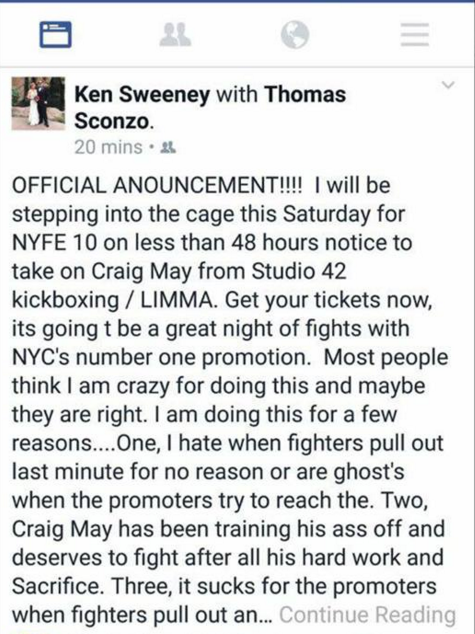Click Continue Reading to expand the post

(367, 615)
